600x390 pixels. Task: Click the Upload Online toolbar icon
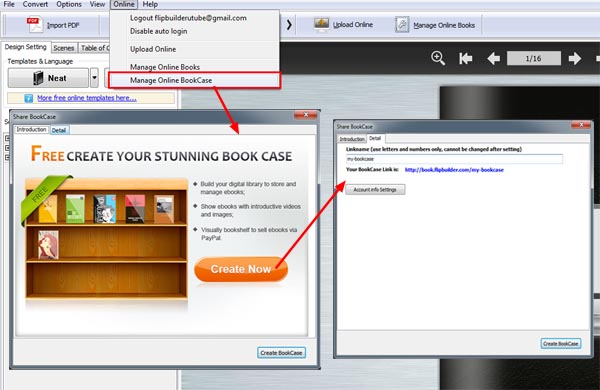pyautogui.click(x=321, y=25)
